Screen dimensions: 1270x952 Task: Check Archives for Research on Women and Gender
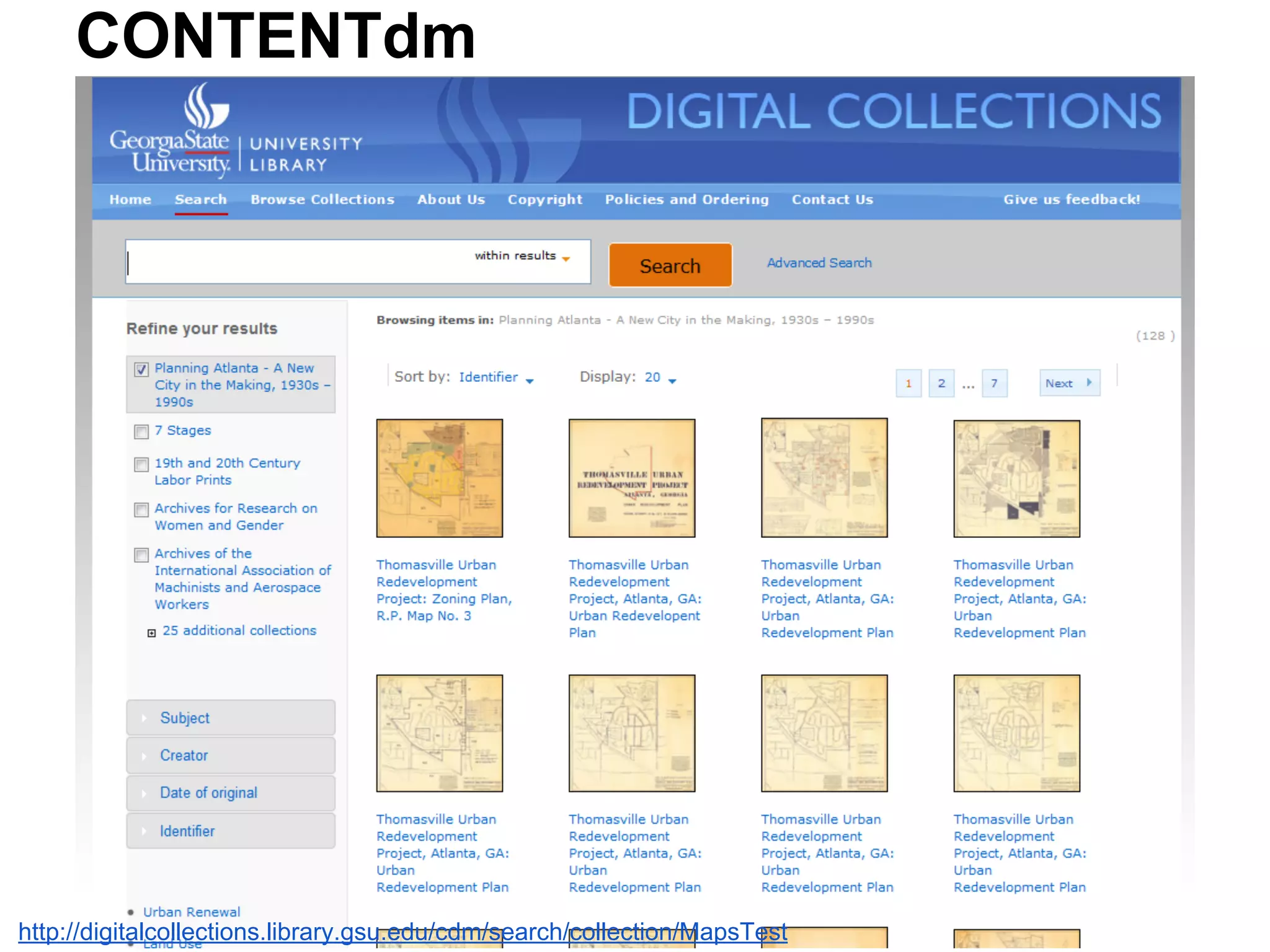click(x=141, y=509)
